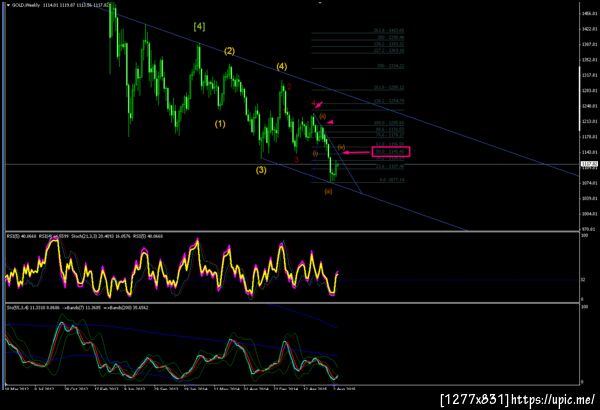The height and width of the screenshot is (410, 600).
Task: Select the red 3 wave label
Action: (297, 159)
